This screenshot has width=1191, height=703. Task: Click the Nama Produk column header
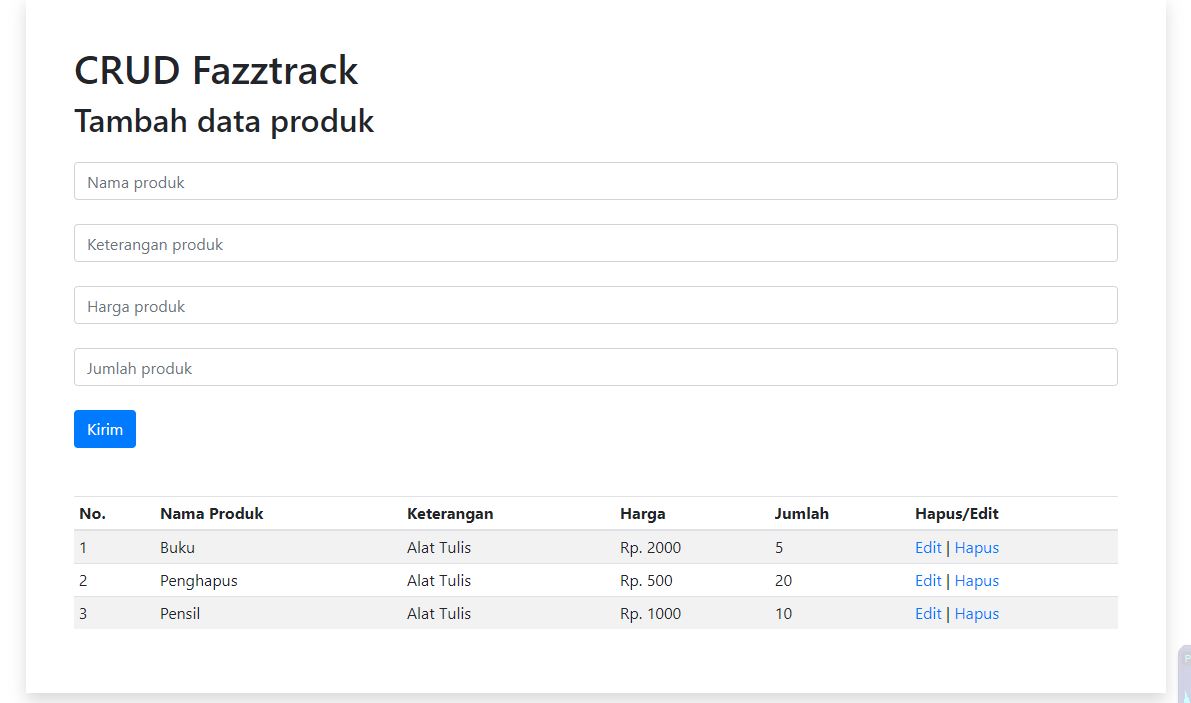point(212,514)
